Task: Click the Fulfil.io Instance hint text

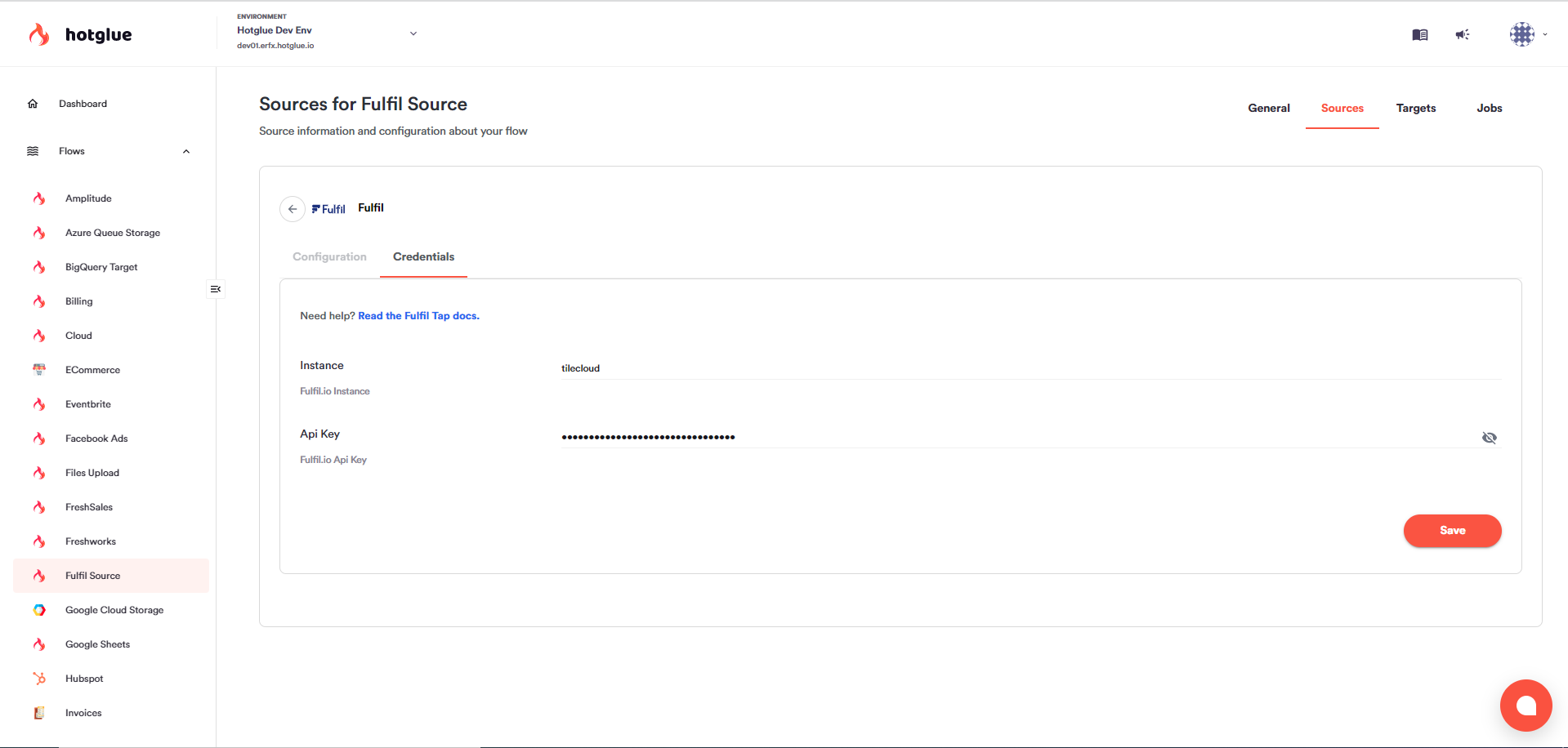Action: tap(335, 391)
